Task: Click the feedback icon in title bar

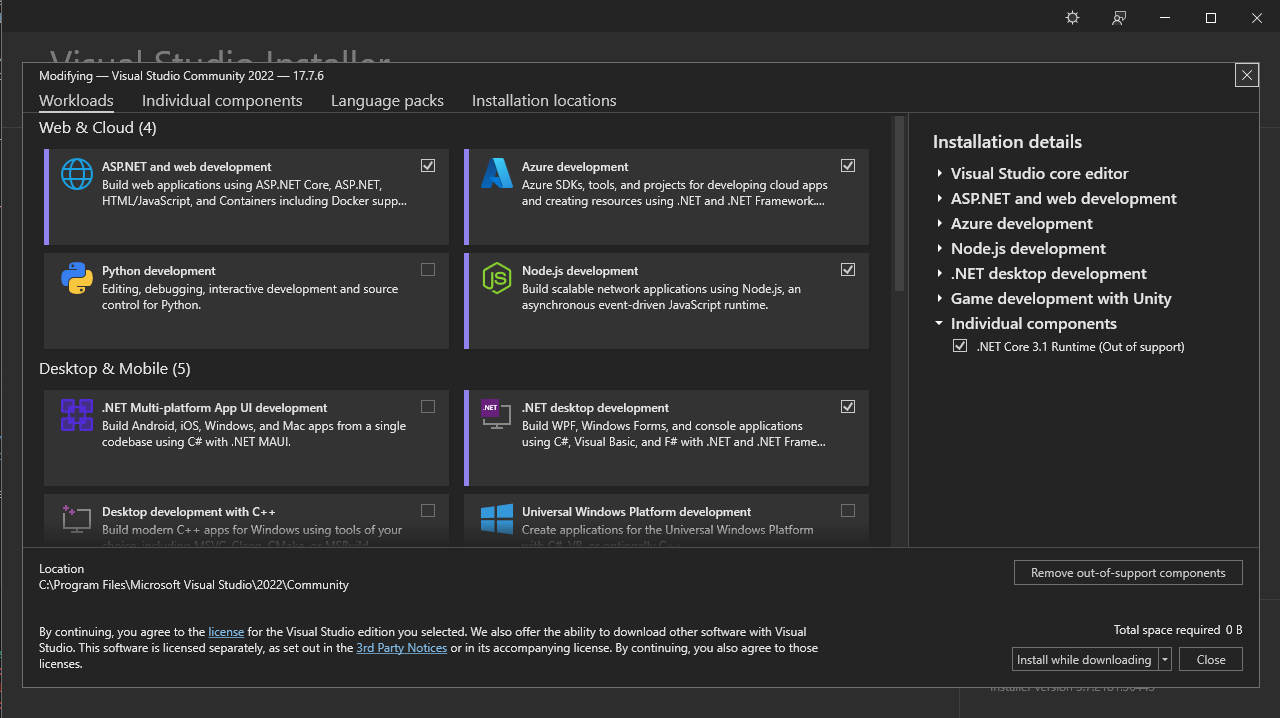Action: tap(1119, 18)
